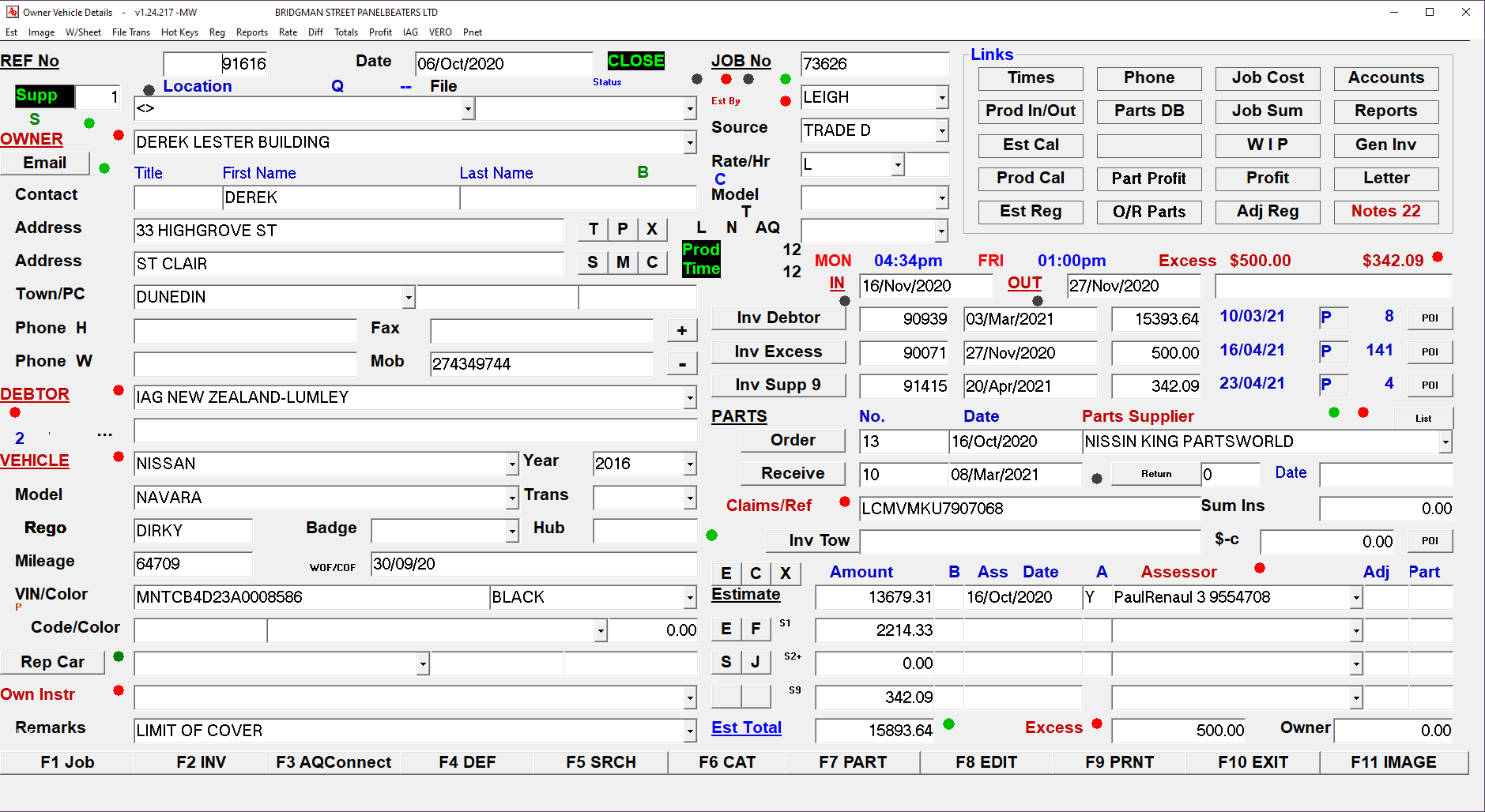Open the Hot Keys menu
Viewport: 1485px width, 812px height.
(179, 32)
